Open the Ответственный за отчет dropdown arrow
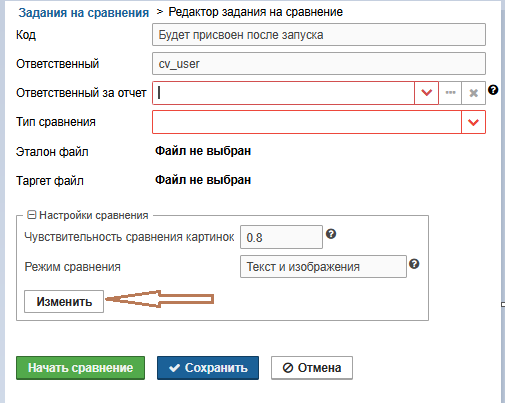Screen dimensions: 505x403 pos(427,93)
